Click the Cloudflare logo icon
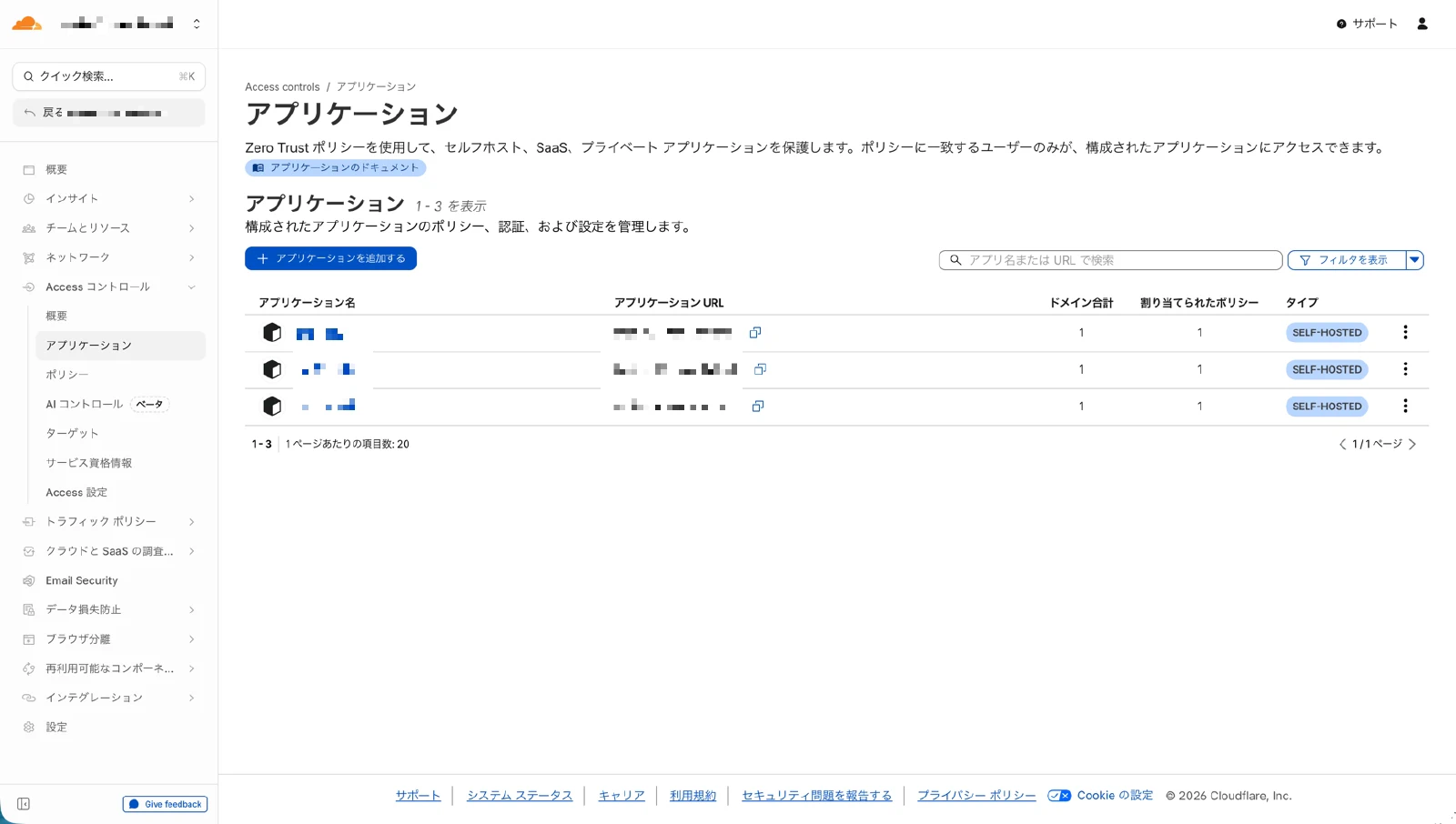This screenshot has height=824, width=1456. click(x=26, y=23)
